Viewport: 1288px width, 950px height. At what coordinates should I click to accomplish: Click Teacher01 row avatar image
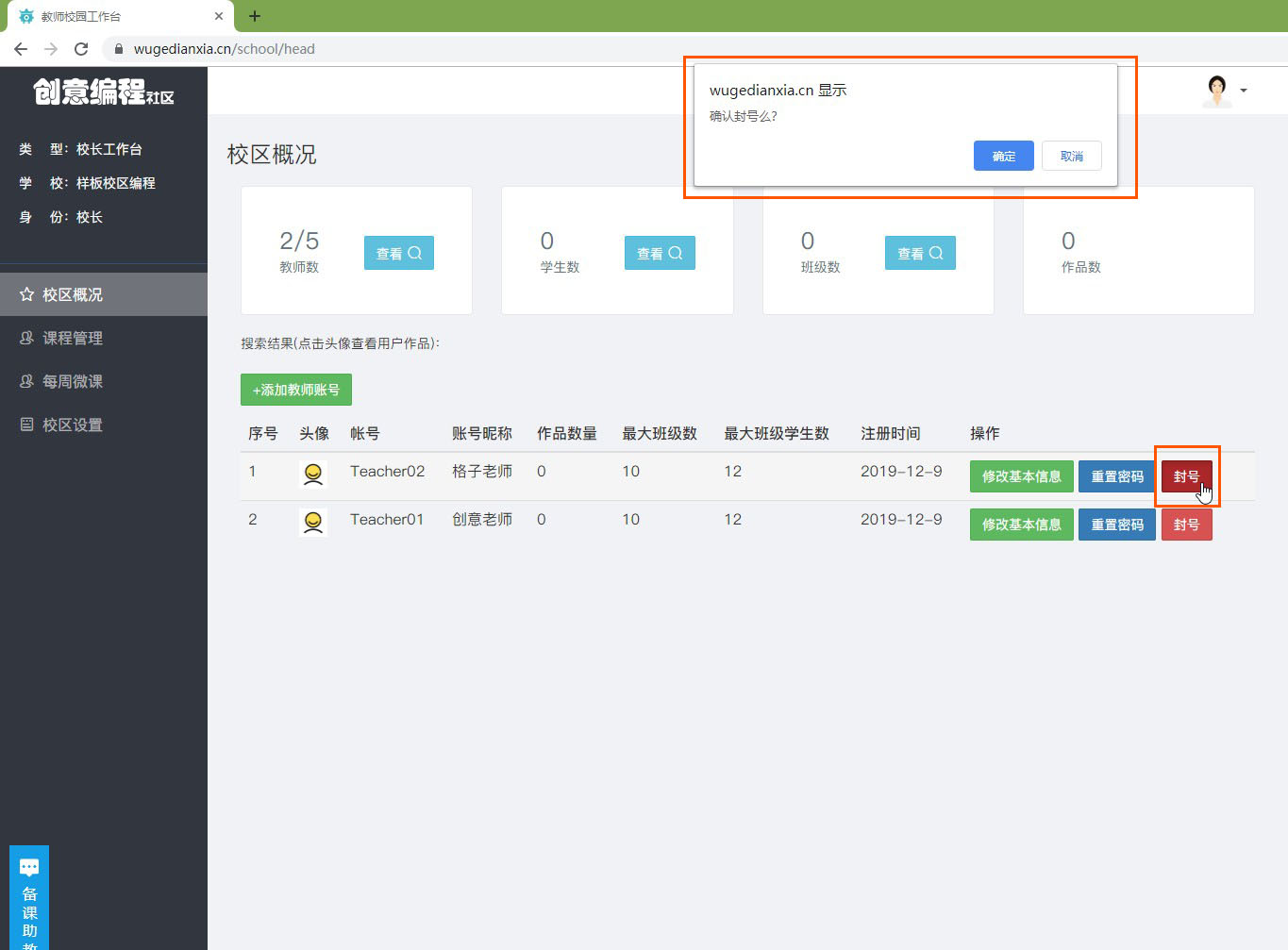point(313,522)
